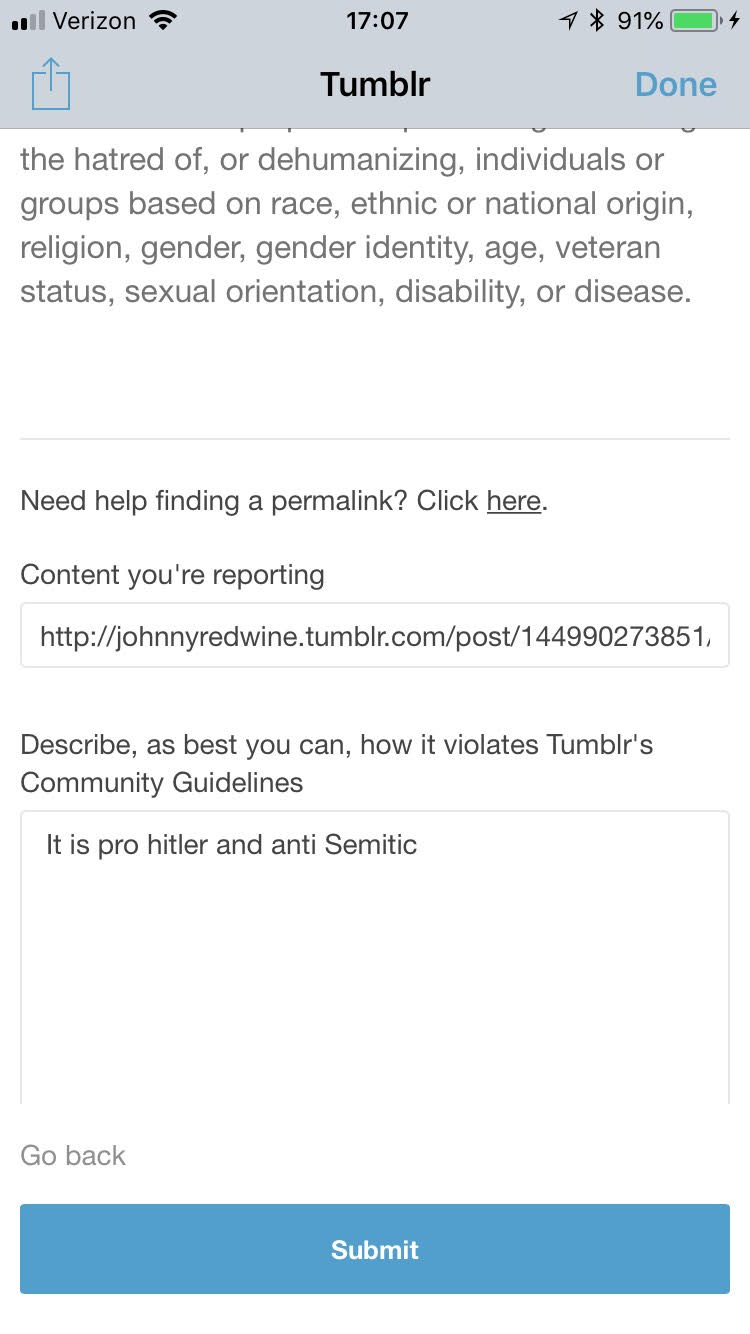Tap the Verizon carrier label

click(93, 20)
